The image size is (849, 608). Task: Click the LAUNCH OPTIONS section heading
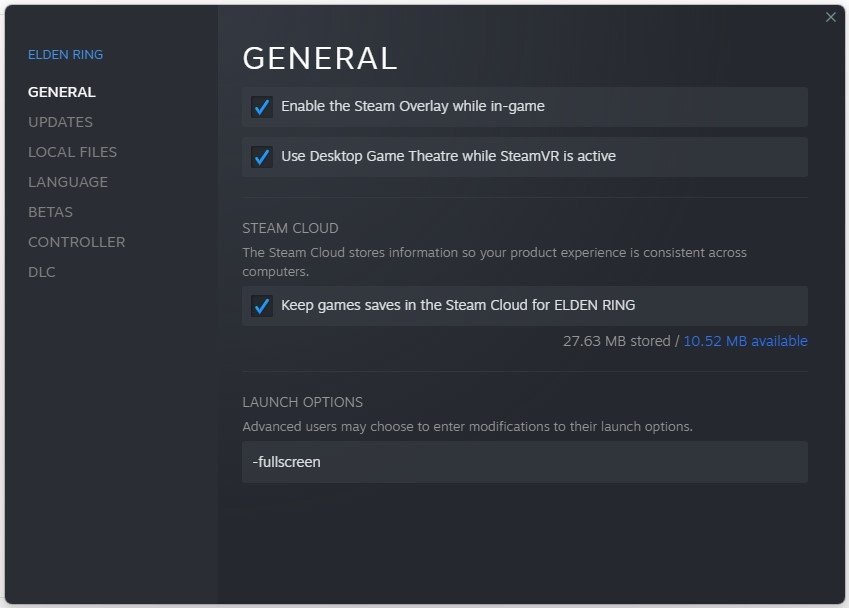tap(302, 402)
